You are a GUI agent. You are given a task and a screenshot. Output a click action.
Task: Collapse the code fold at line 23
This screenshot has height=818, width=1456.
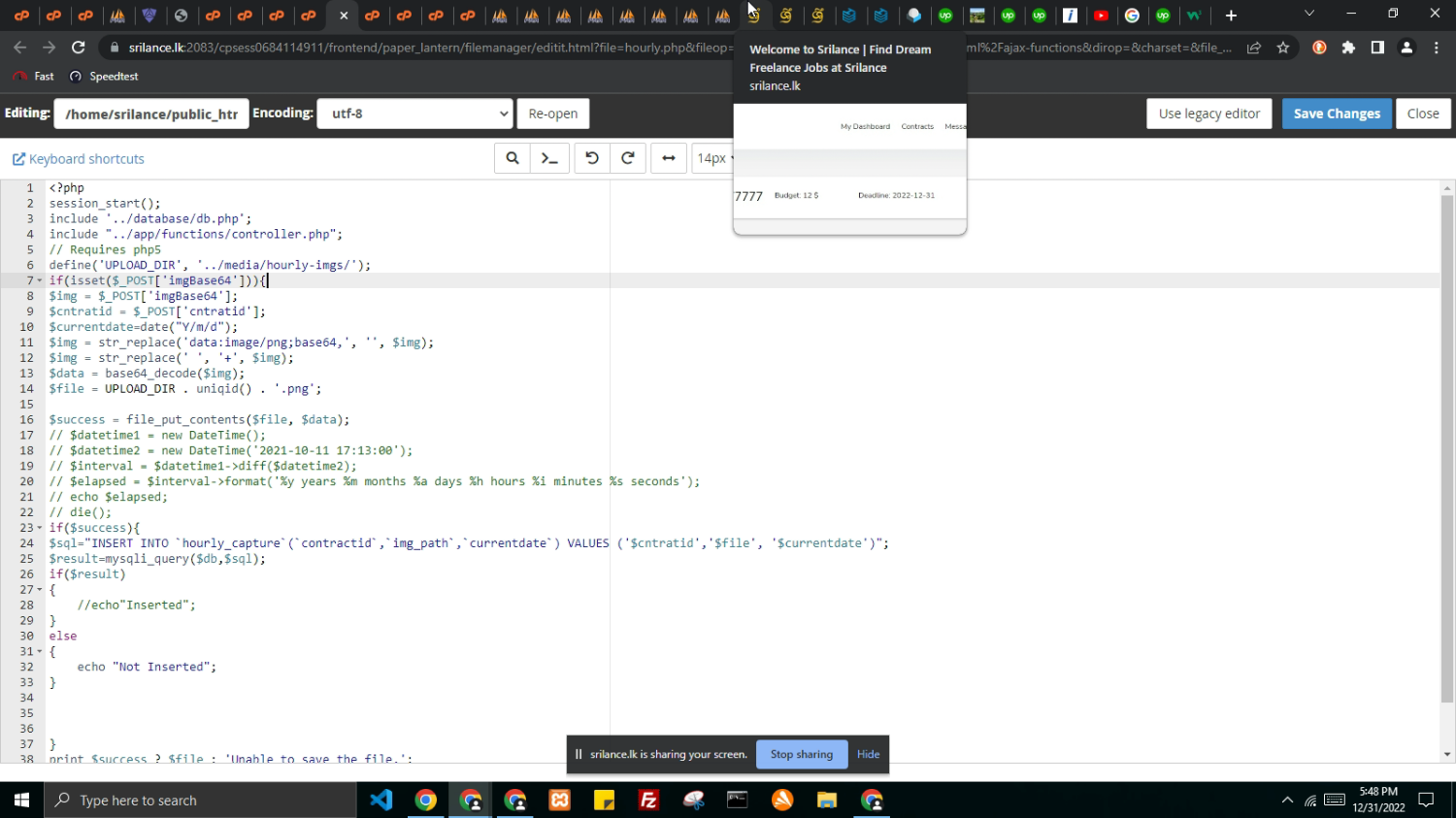click(40, 528)
